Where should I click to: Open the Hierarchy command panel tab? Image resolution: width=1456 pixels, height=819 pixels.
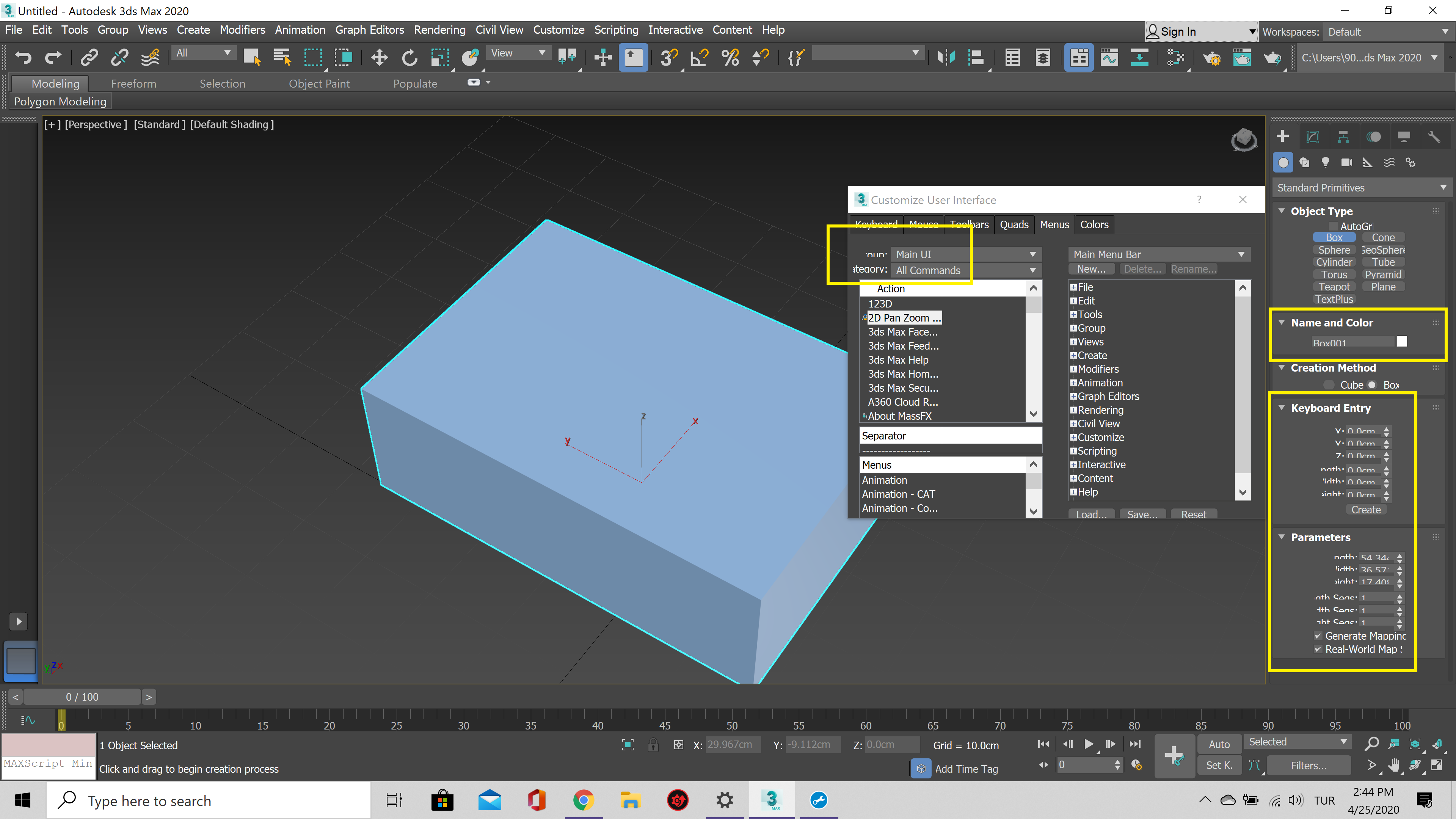(1343, 136)
